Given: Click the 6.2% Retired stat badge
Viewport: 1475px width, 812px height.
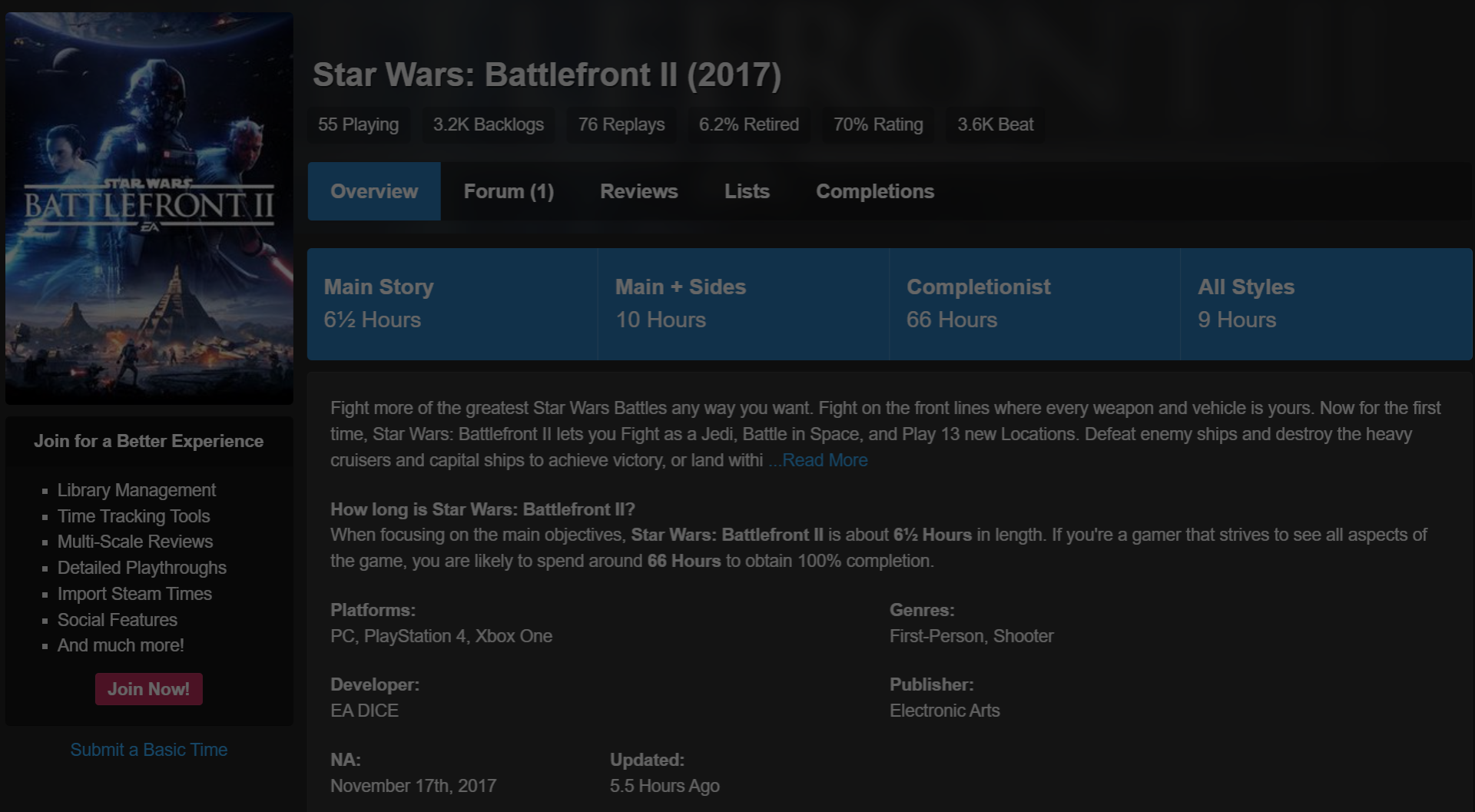Looking at the screenshot, I should click(749, 124).
